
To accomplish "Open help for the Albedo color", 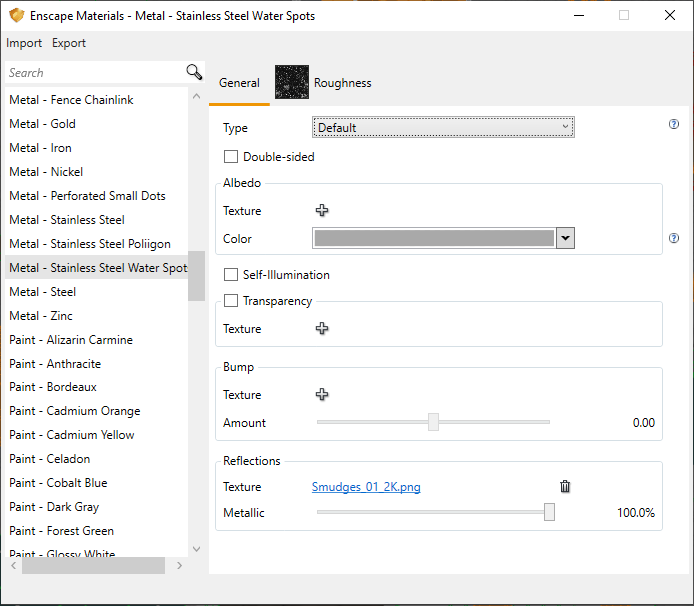I will point(674,238).
